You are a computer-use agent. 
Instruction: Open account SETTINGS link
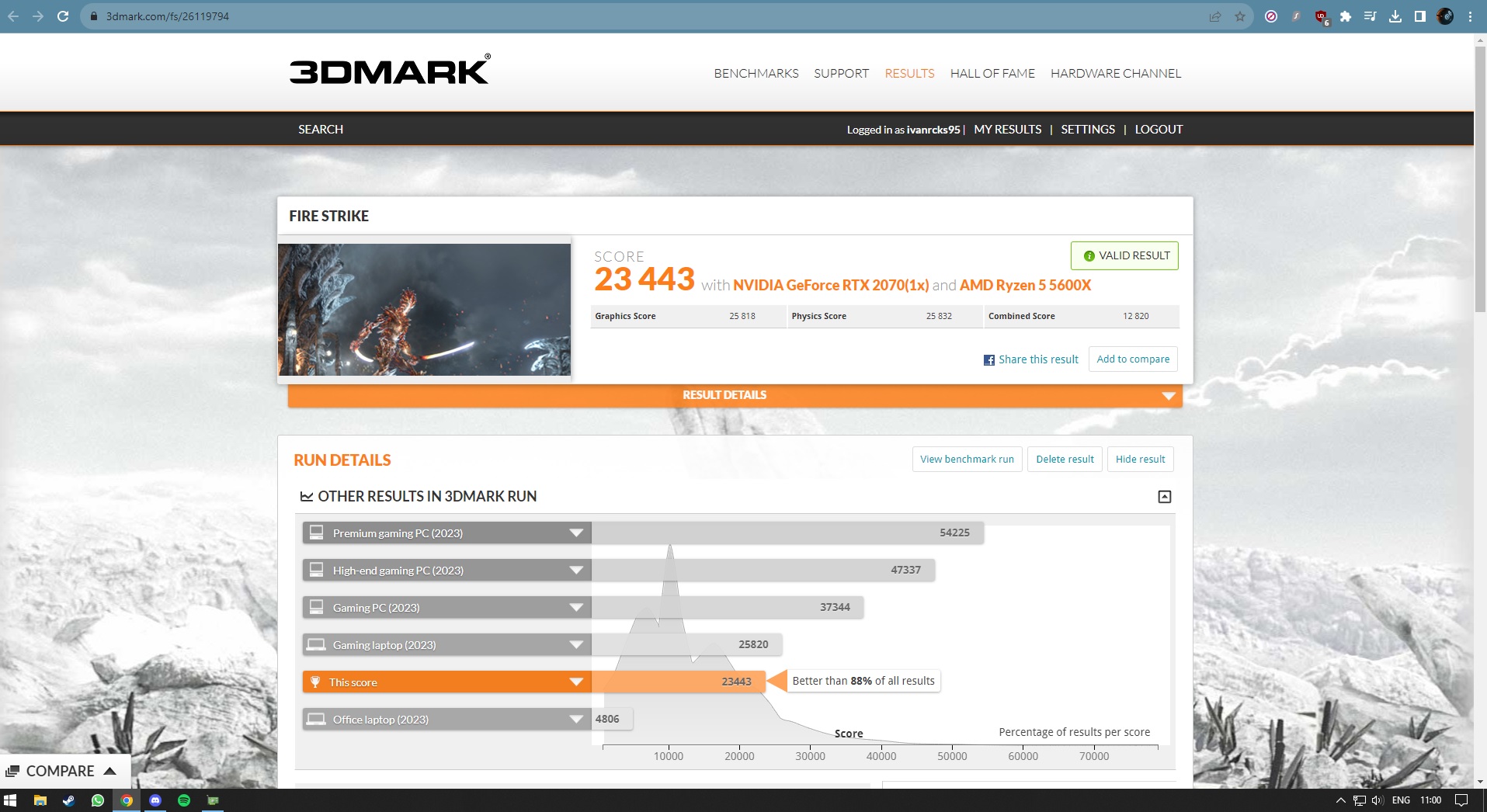click(x=1088, y=130)
